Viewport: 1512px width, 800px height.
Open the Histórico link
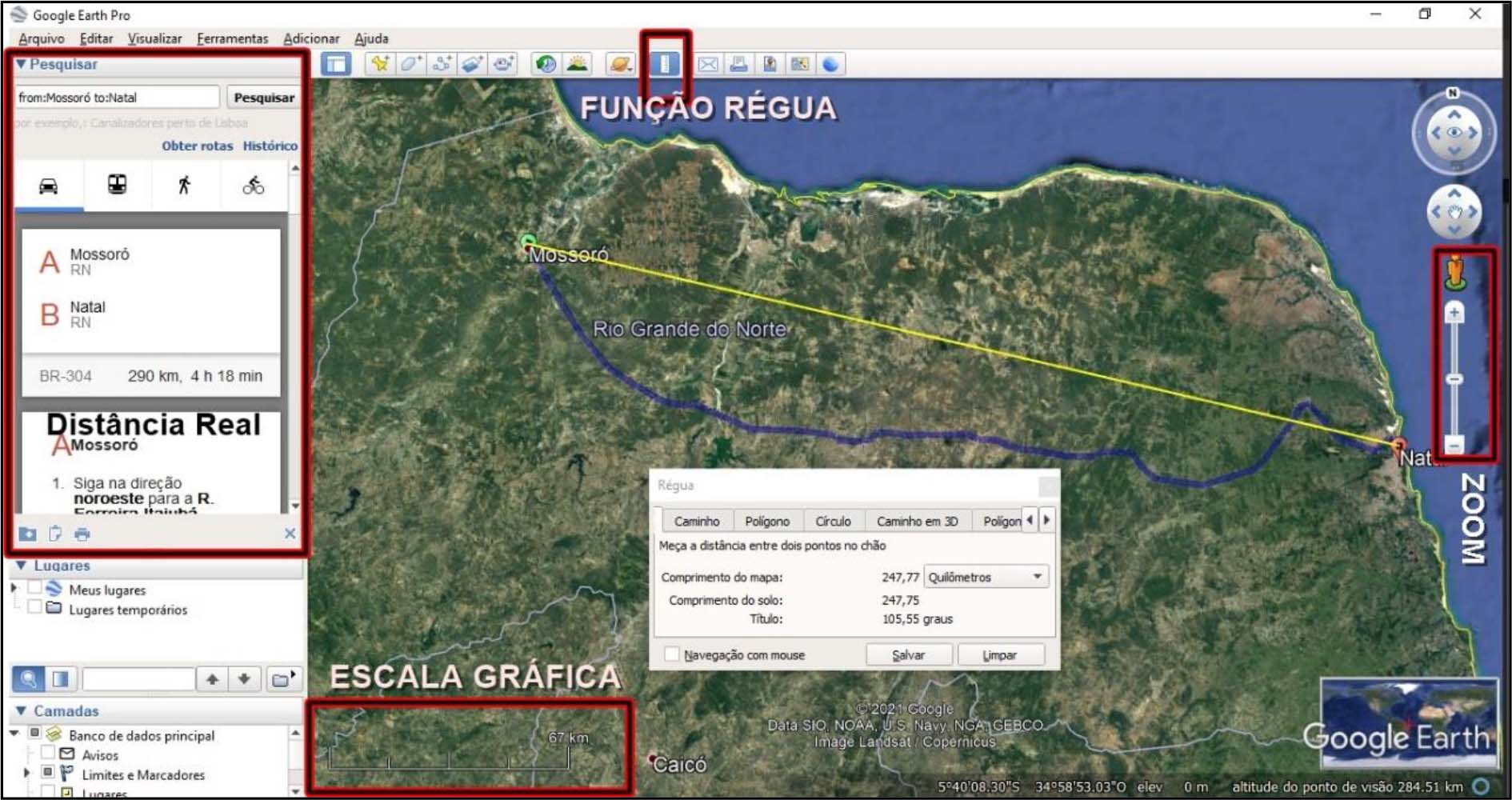(x=270, y=146)
